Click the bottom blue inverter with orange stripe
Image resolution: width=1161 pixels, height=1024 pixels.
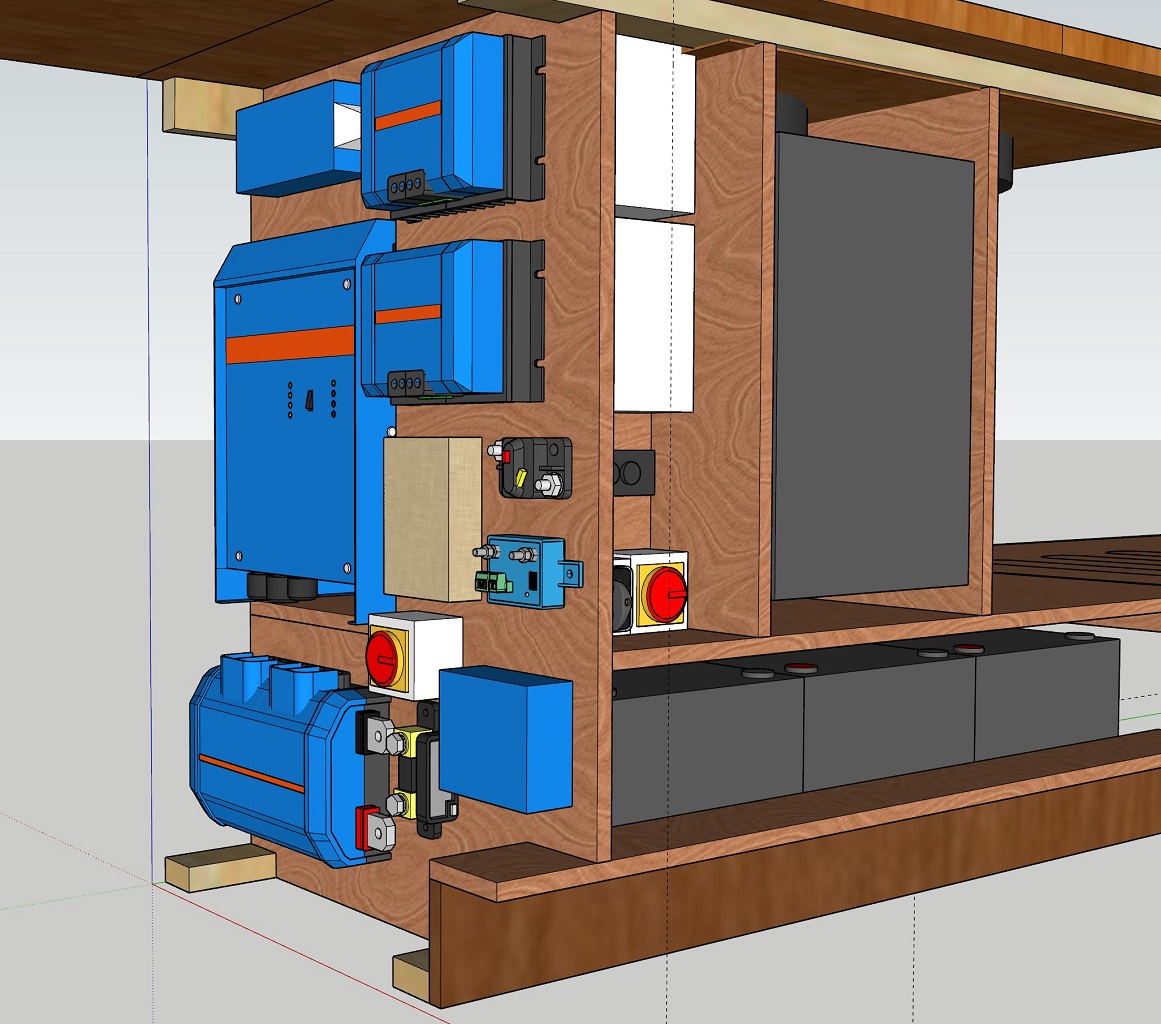point(270,760)
